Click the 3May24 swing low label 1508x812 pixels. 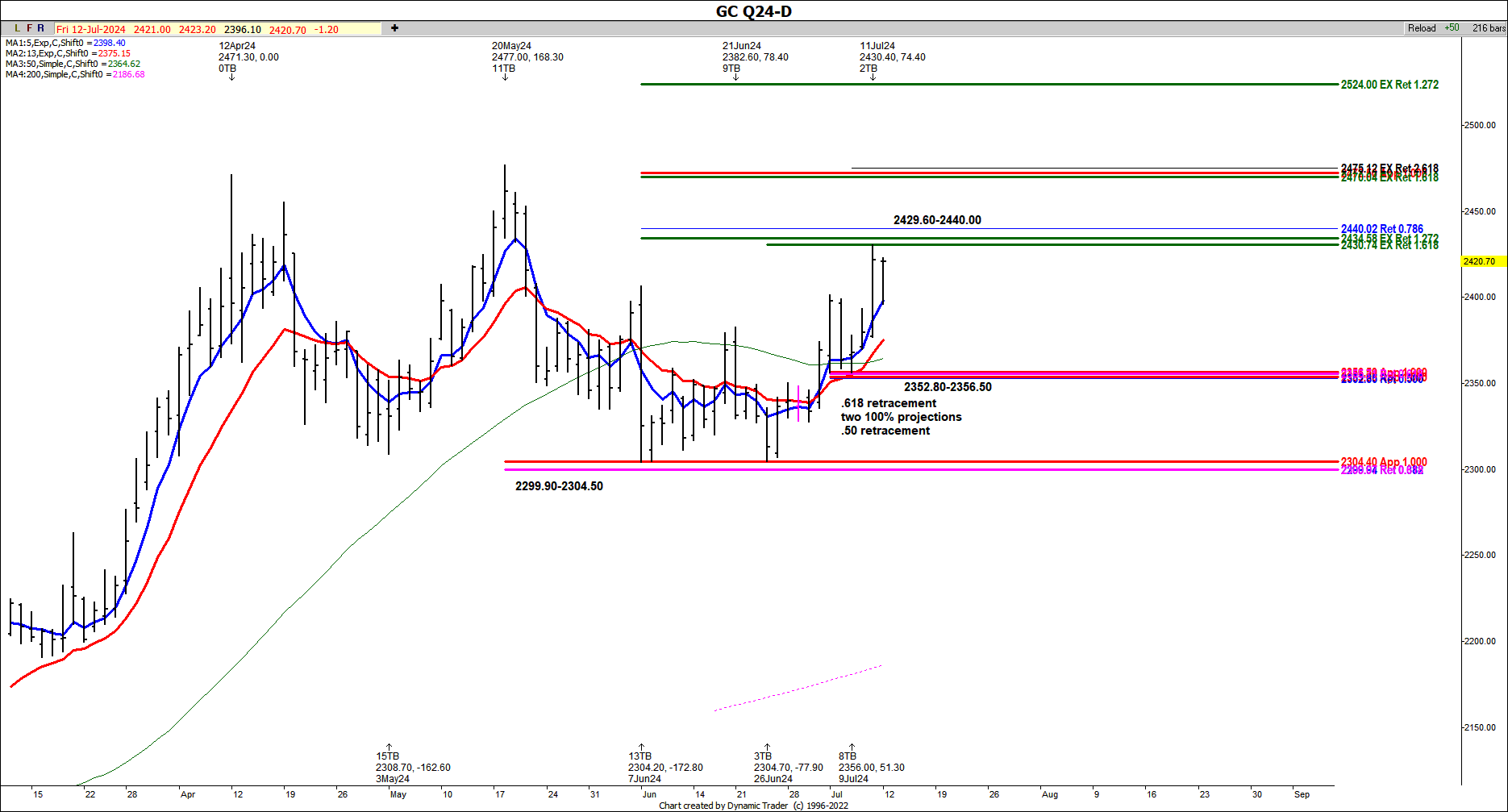393,778
